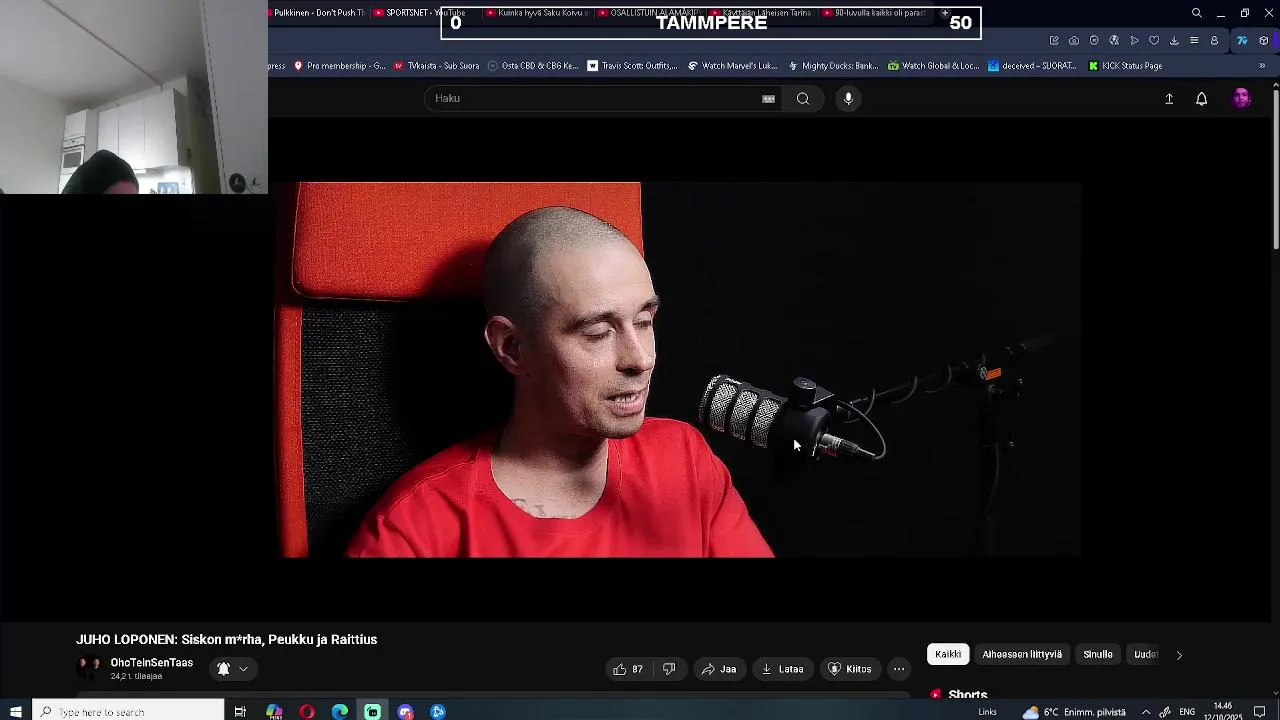The image size is (1280, 720).
Task: Open the extensions cube icon
Action: pos(1264,41)
